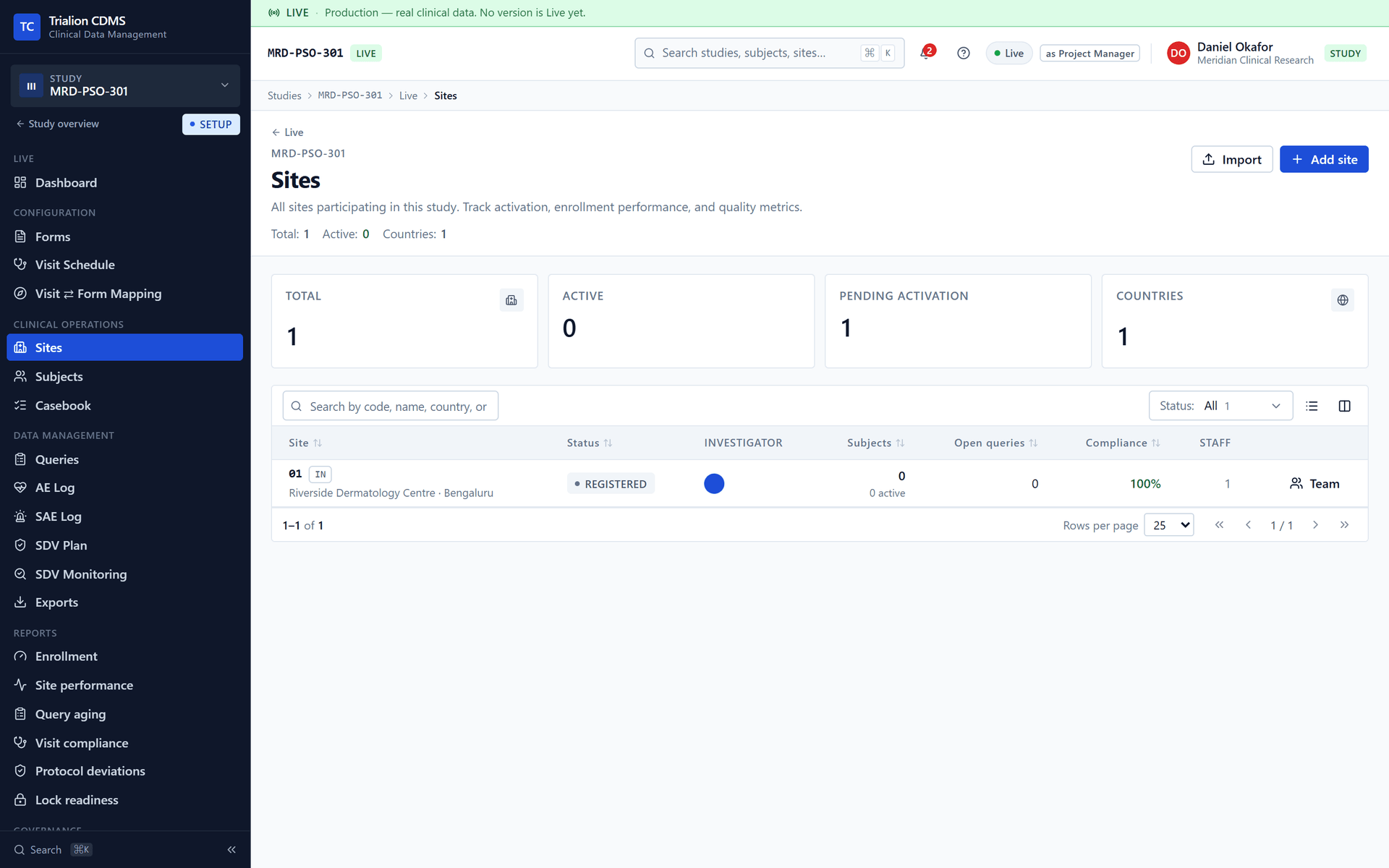Open the Team button for site 01
1389x868 pixels.
pos(1314,484)
